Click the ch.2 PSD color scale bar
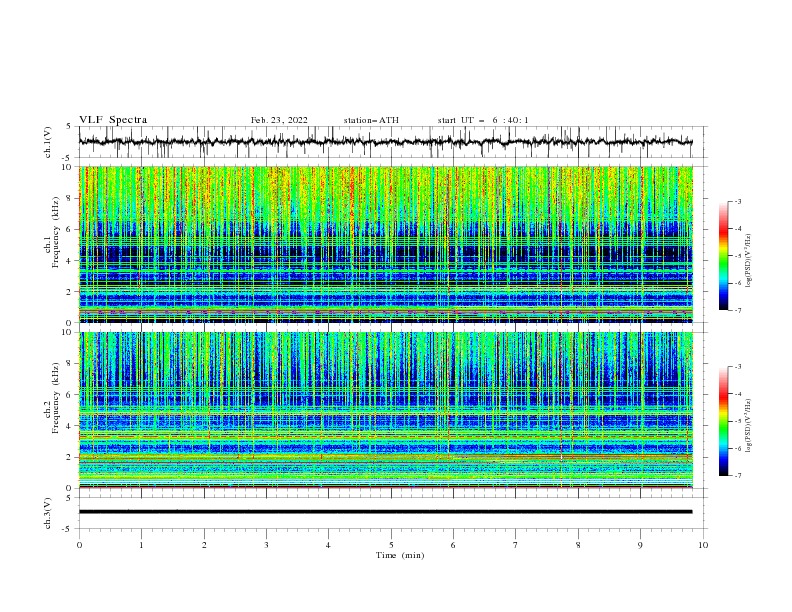792x612 pixels. click(723, 421)
